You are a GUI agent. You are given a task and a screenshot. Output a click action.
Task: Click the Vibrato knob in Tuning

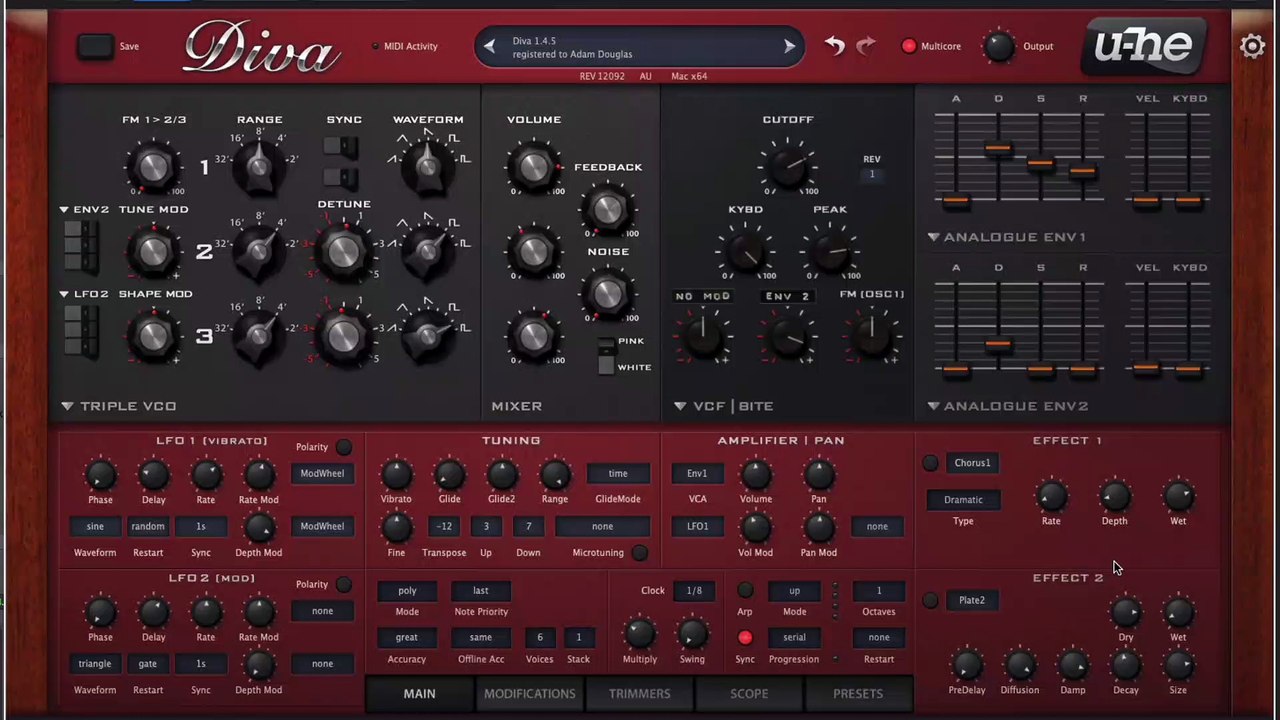click(396, 475)
